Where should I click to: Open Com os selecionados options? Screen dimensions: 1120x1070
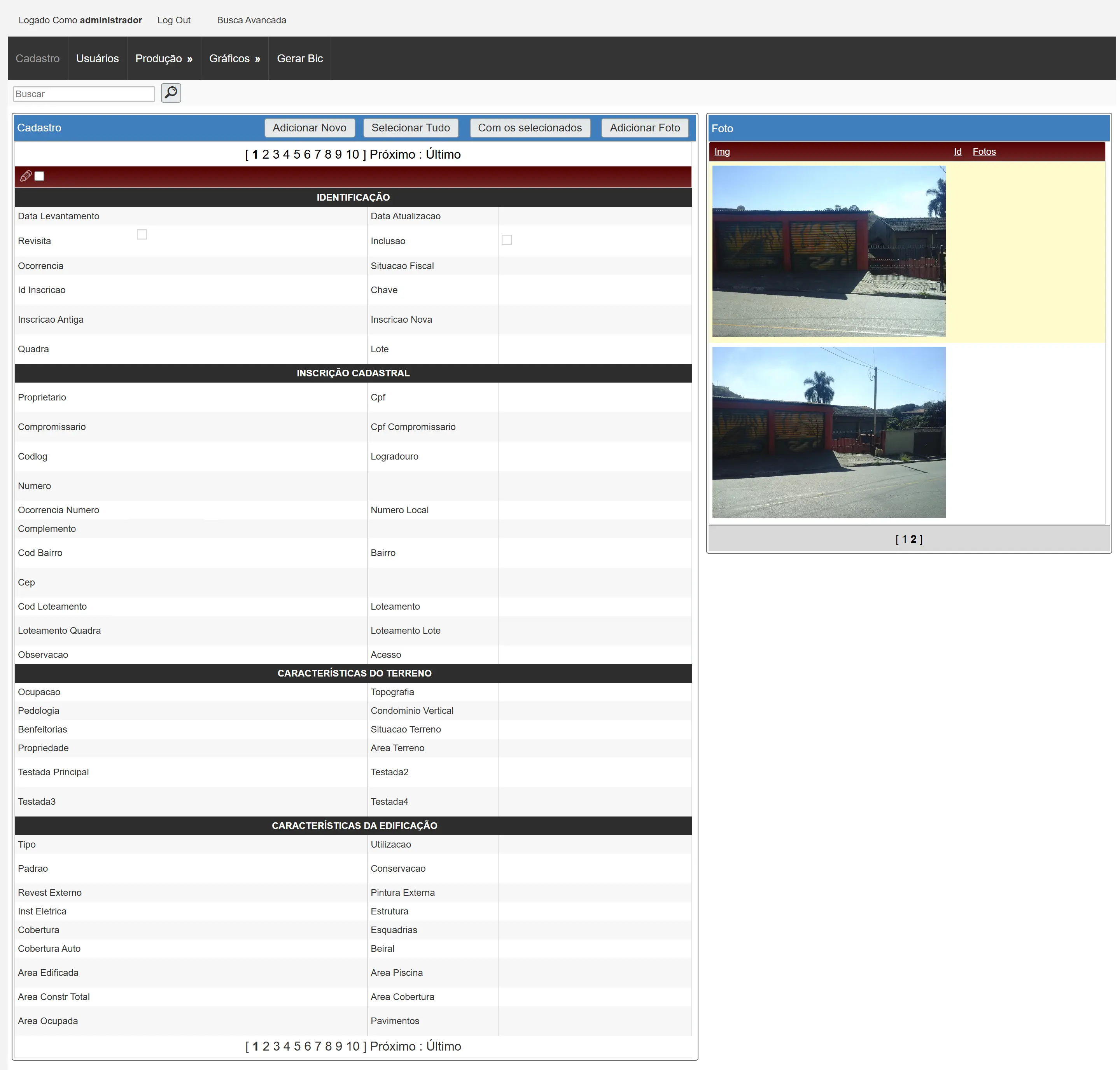coord(529,128)
